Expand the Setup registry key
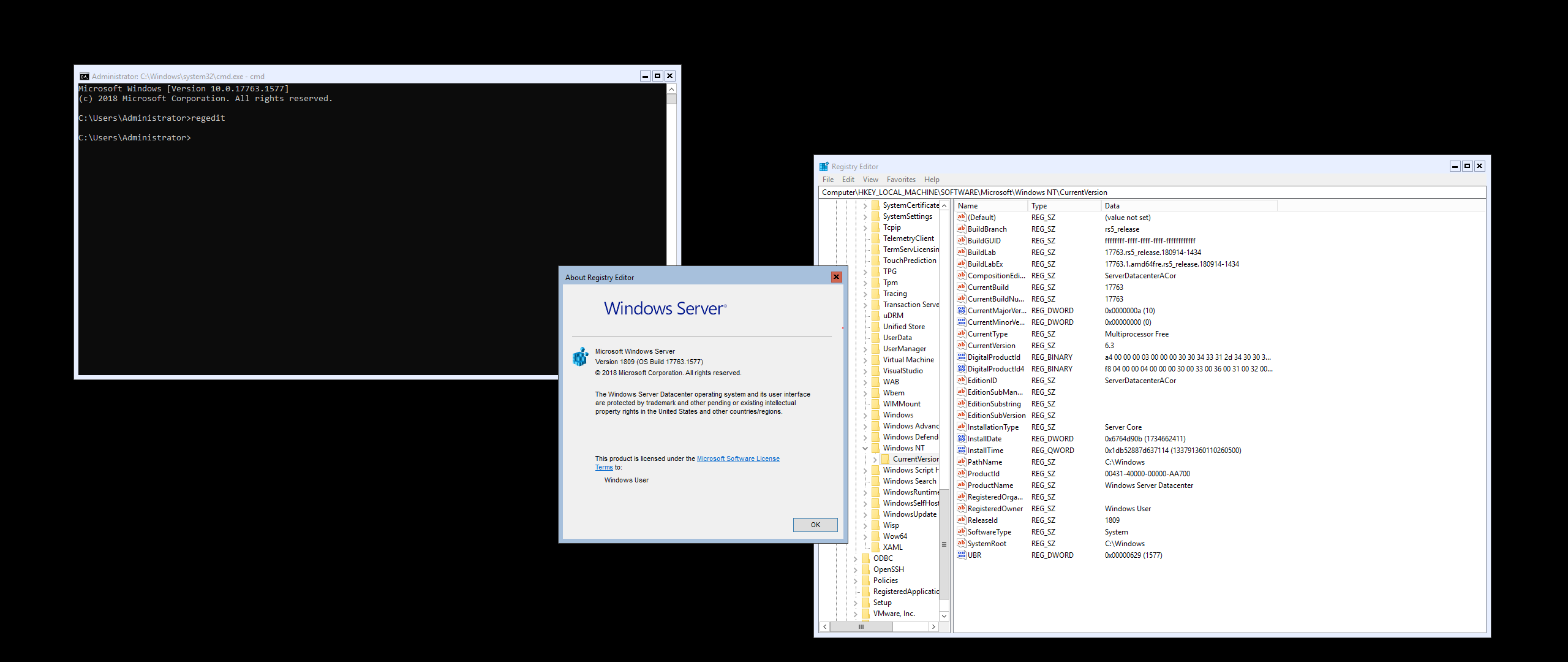This screenshot has width=1568, height=662. 855,603
